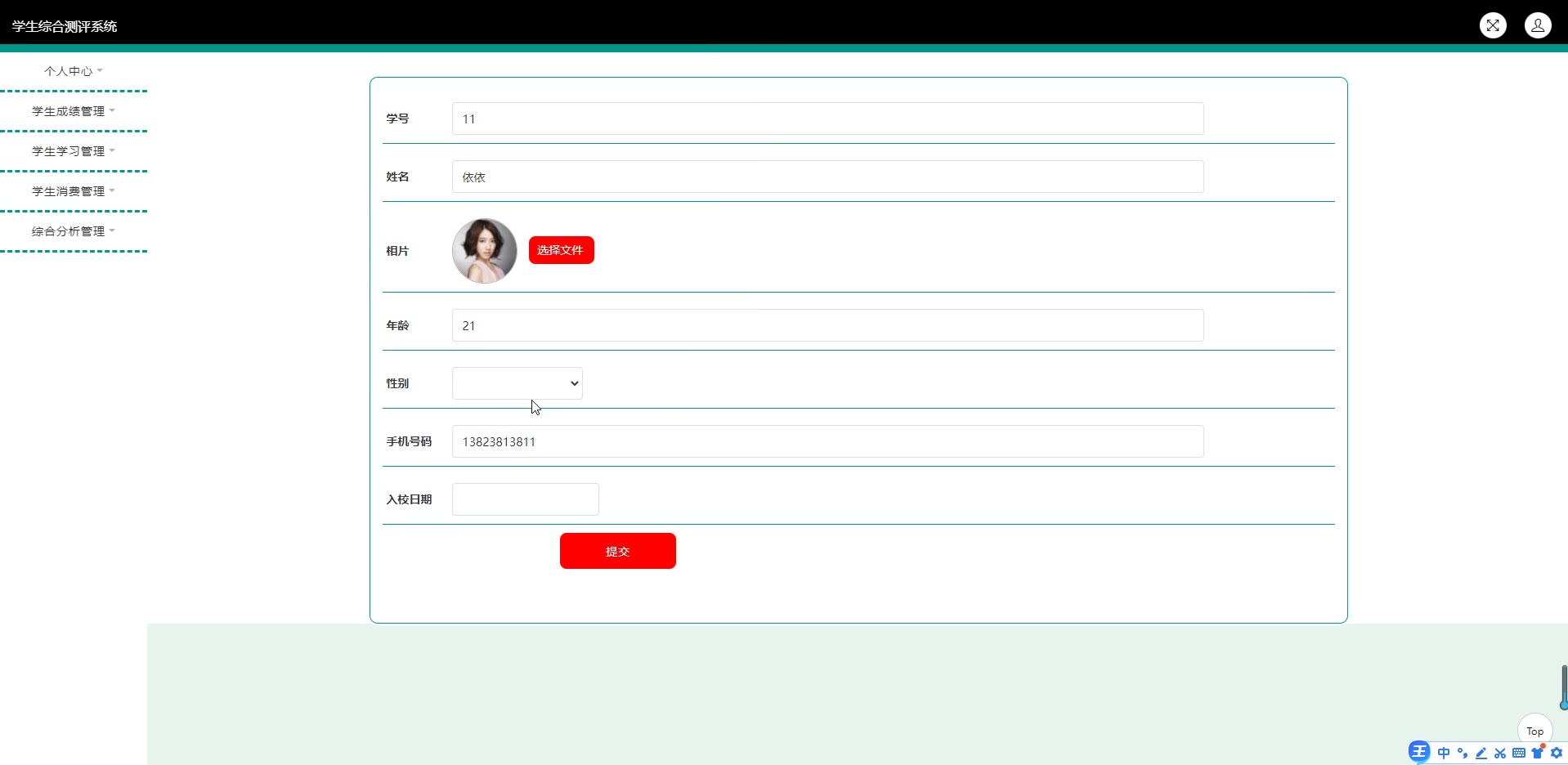1568x765 pixels.
Task: Click the 手机号码 label
Action: tap(409, 441)
